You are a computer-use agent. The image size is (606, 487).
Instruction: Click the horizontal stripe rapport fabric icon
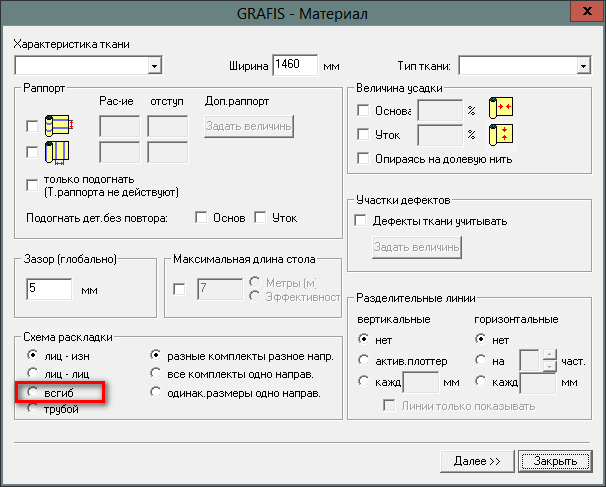click(x=56, y=126)
